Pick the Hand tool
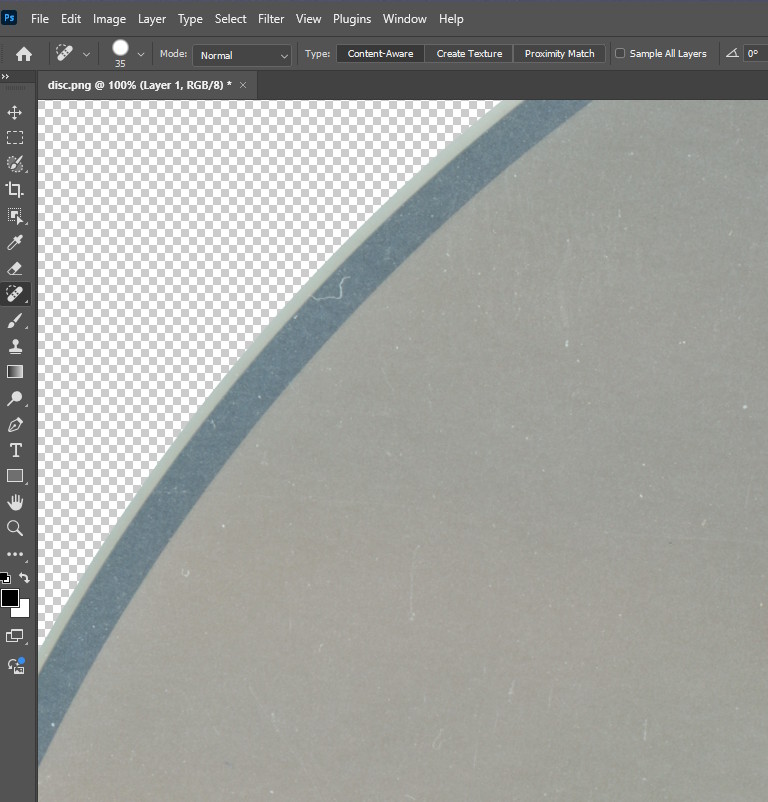The image size is (768, 802). click(15, 502)
